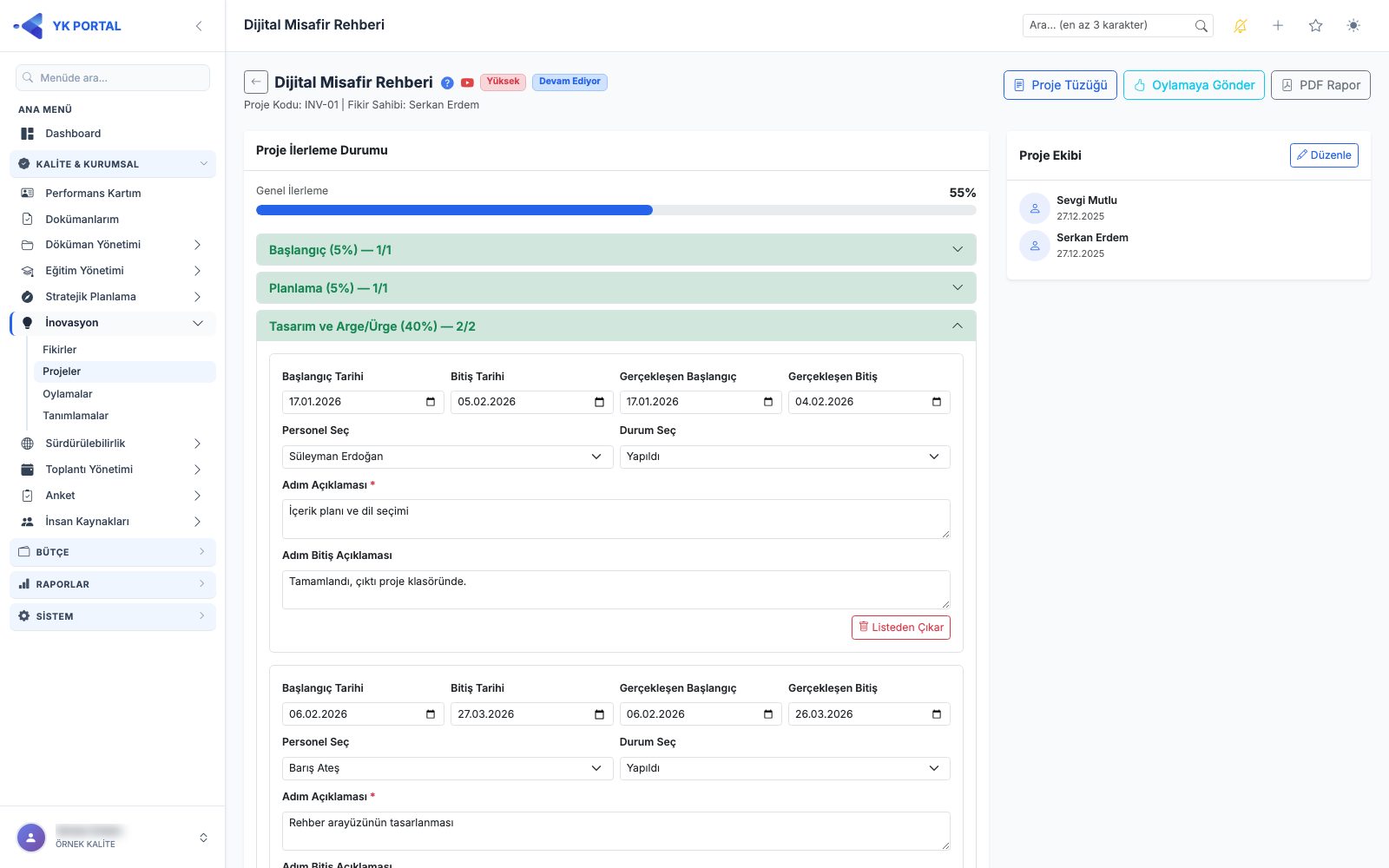Screen dimensions: 1389x868
Task: Click Sevgi Mutlu's avatar icon
Action: [x=1035, y=208]
